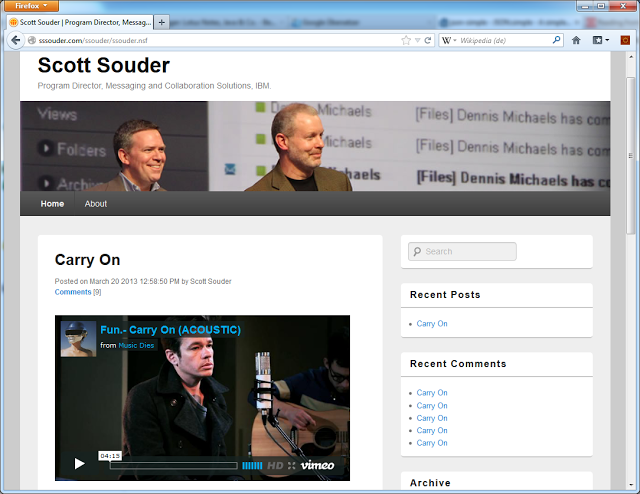640x494 pixels.
Task: Play the Carry On video
Action: pyautogui.click(x=79, y=463)
